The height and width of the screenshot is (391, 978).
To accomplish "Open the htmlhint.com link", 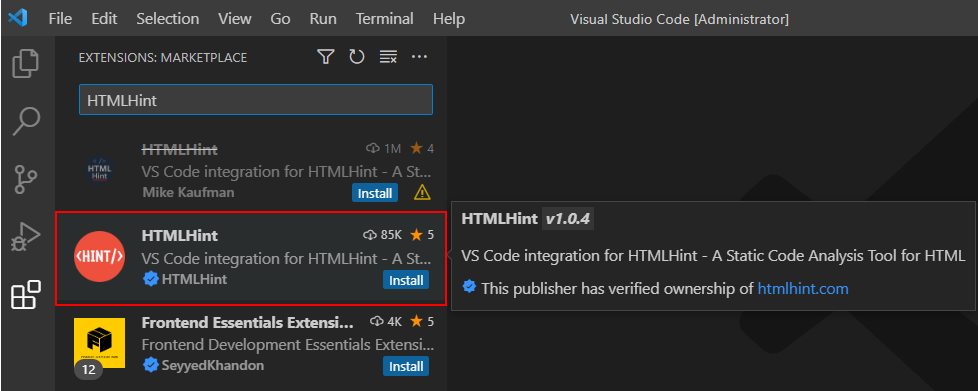I will [803, 288].
